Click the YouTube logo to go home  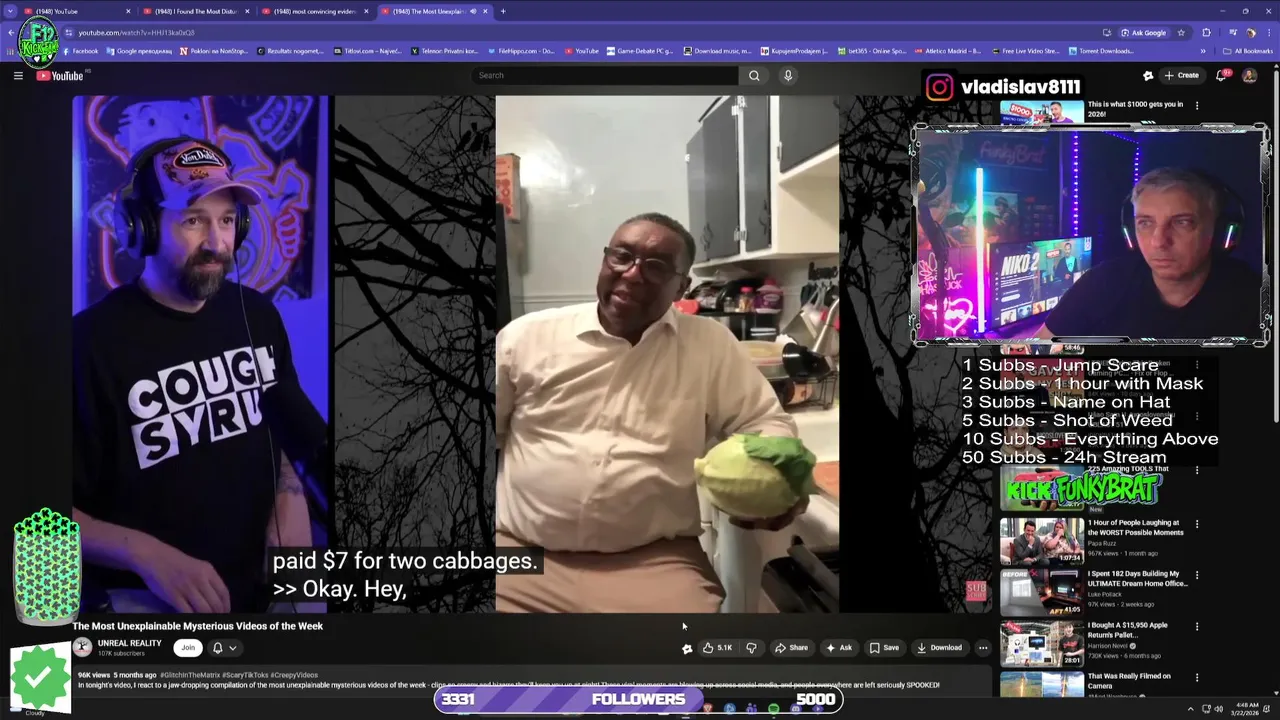60,76
